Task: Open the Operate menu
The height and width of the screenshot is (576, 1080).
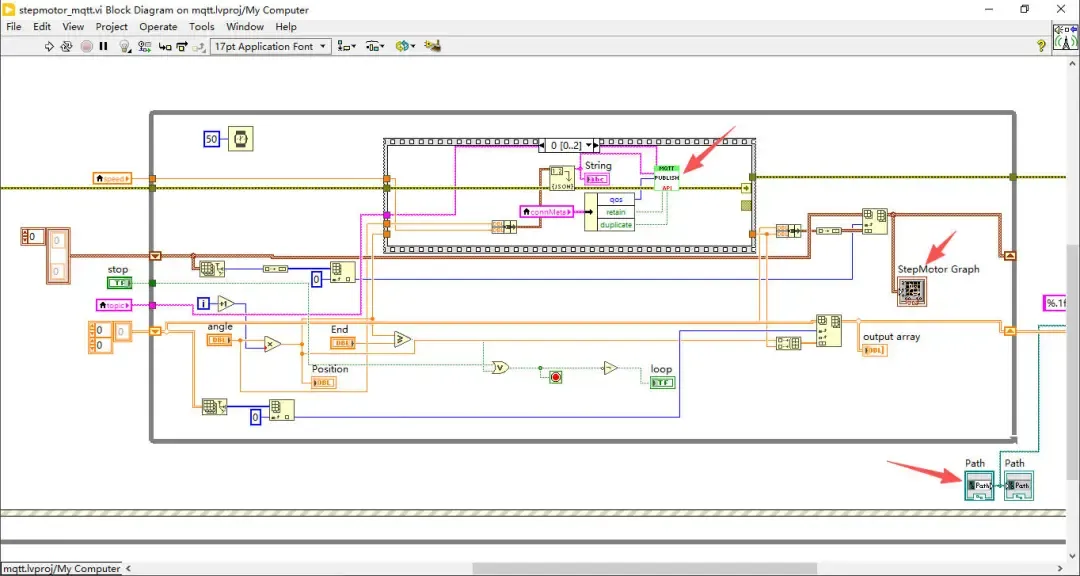Action: [x=158, y=27]
